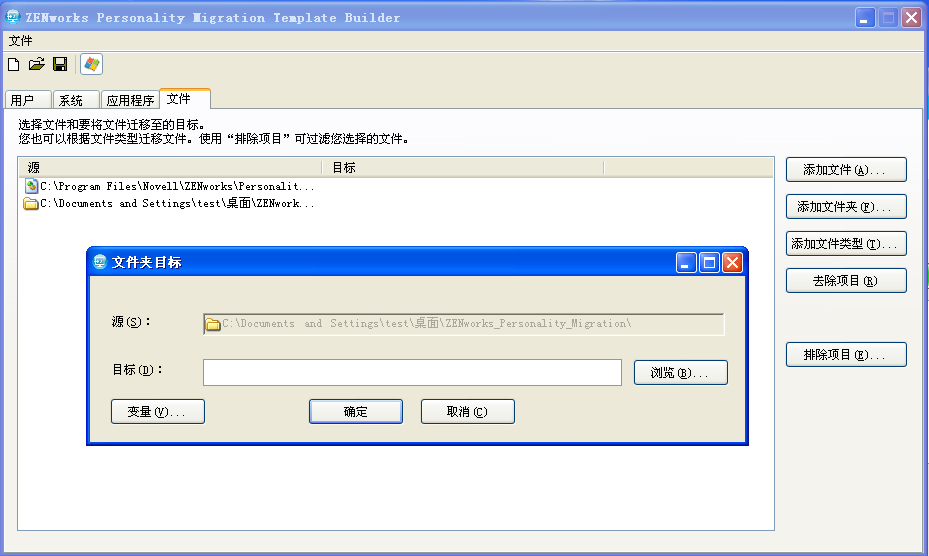Click the disabled 源(S) path field
Image resolution: width=929 pixels, height=556 pixels.
click(463, 324)
